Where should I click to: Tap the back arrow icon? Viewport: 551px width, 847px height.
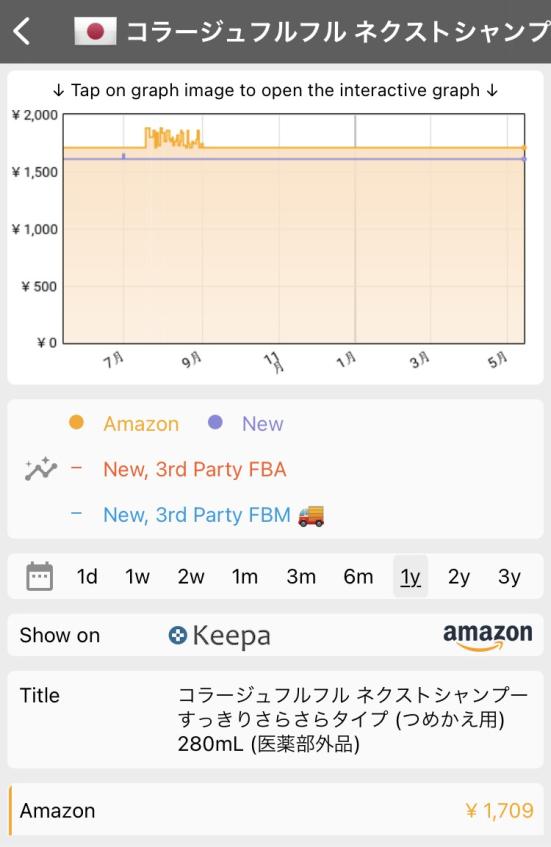[22, 31]
